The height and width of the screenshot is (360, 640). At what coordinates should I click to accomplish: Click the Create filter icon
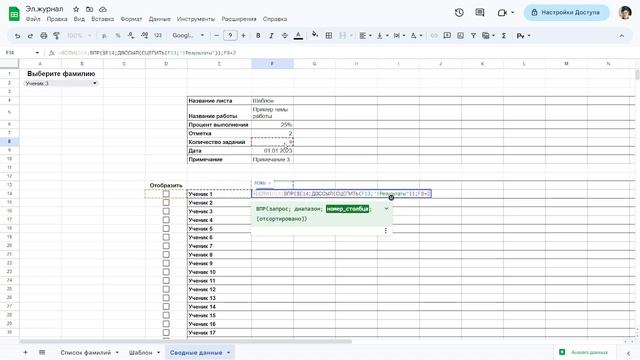(473, 36)
